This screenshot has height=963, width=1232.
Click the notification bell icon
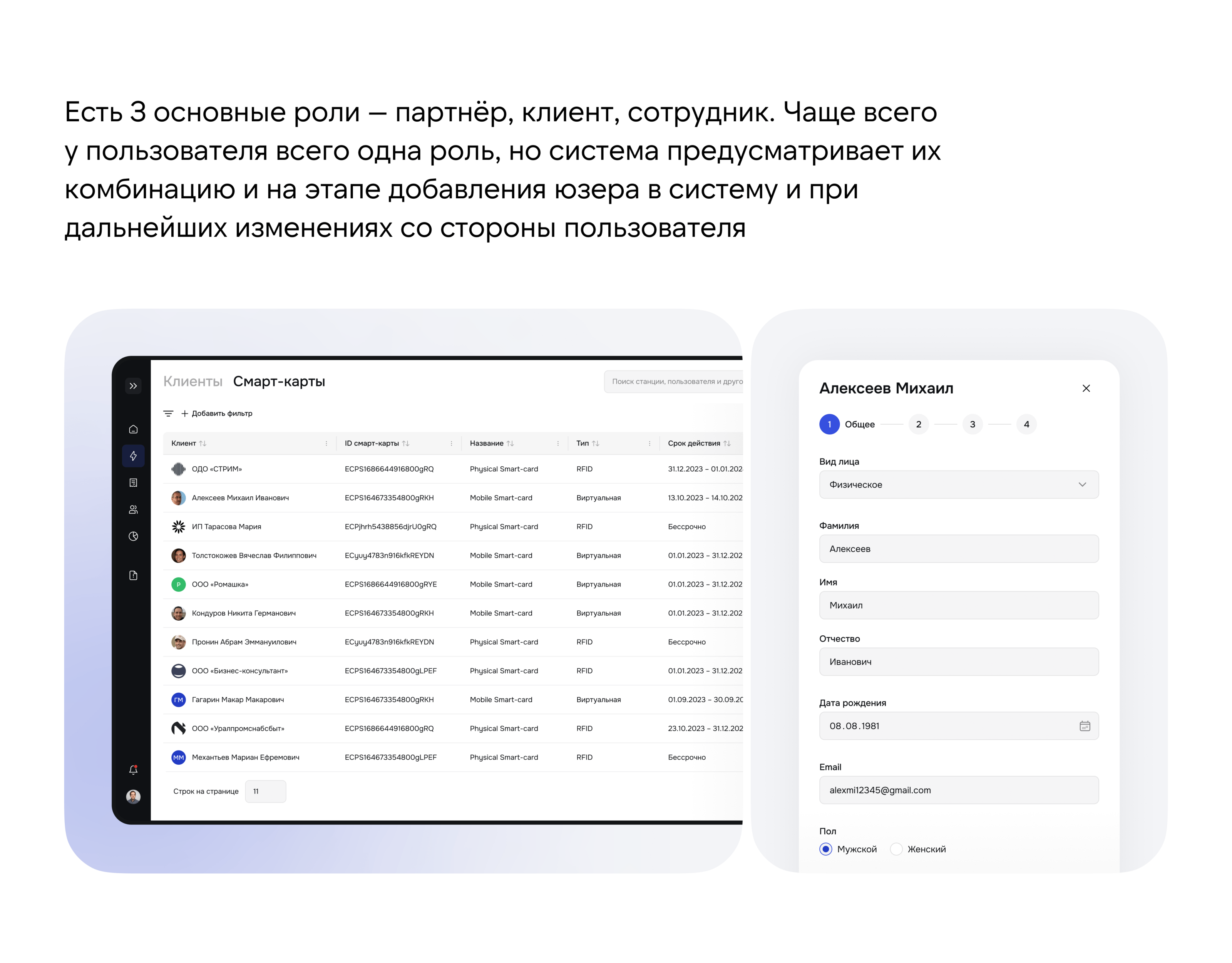click(x=133, y=769)
